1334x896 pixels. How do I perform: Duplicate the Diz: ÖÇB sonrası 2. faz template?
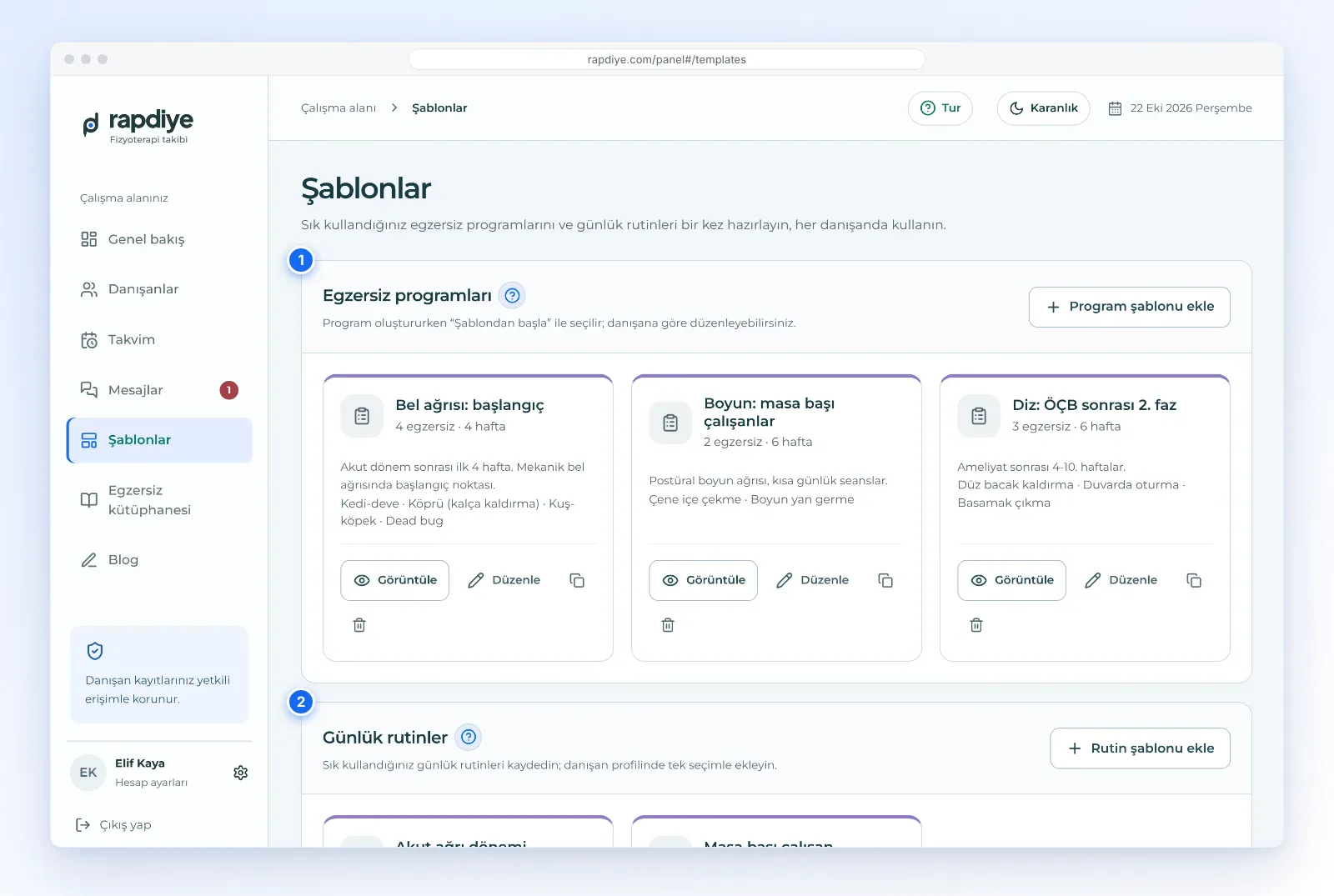(x=1194, y=580)
